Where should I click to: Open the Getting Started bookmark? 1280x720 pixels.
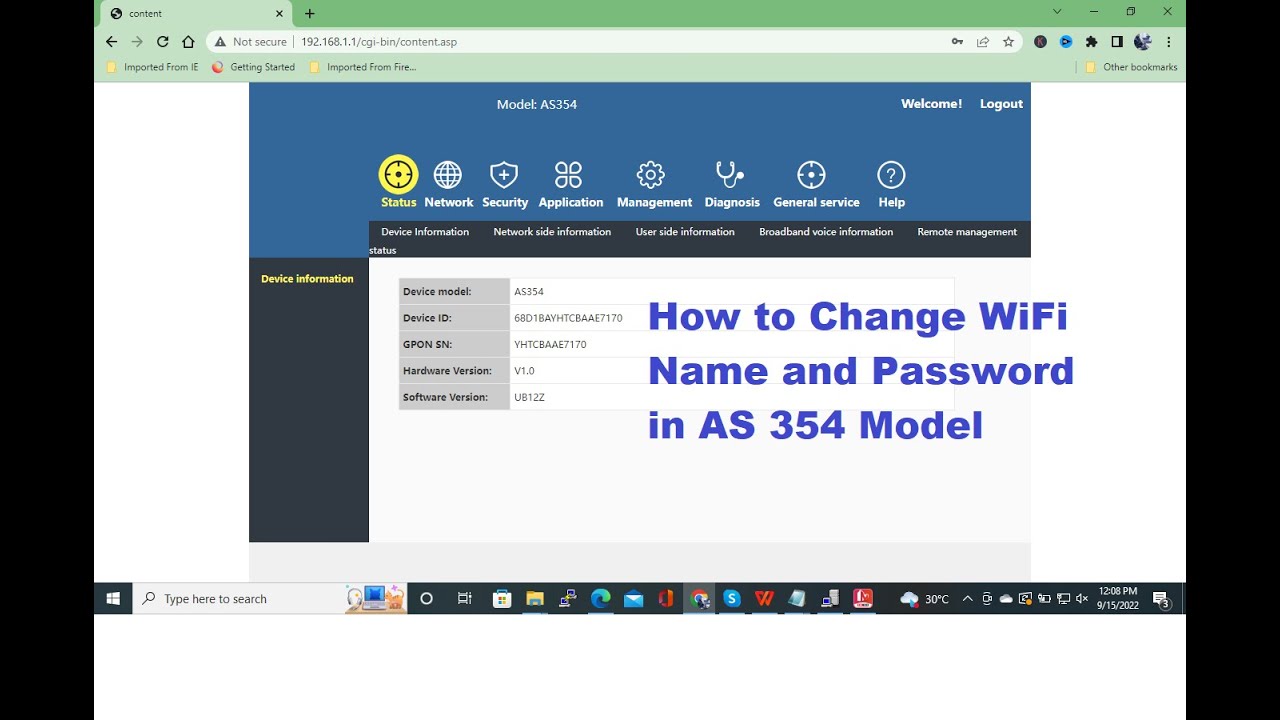point(254,67)
